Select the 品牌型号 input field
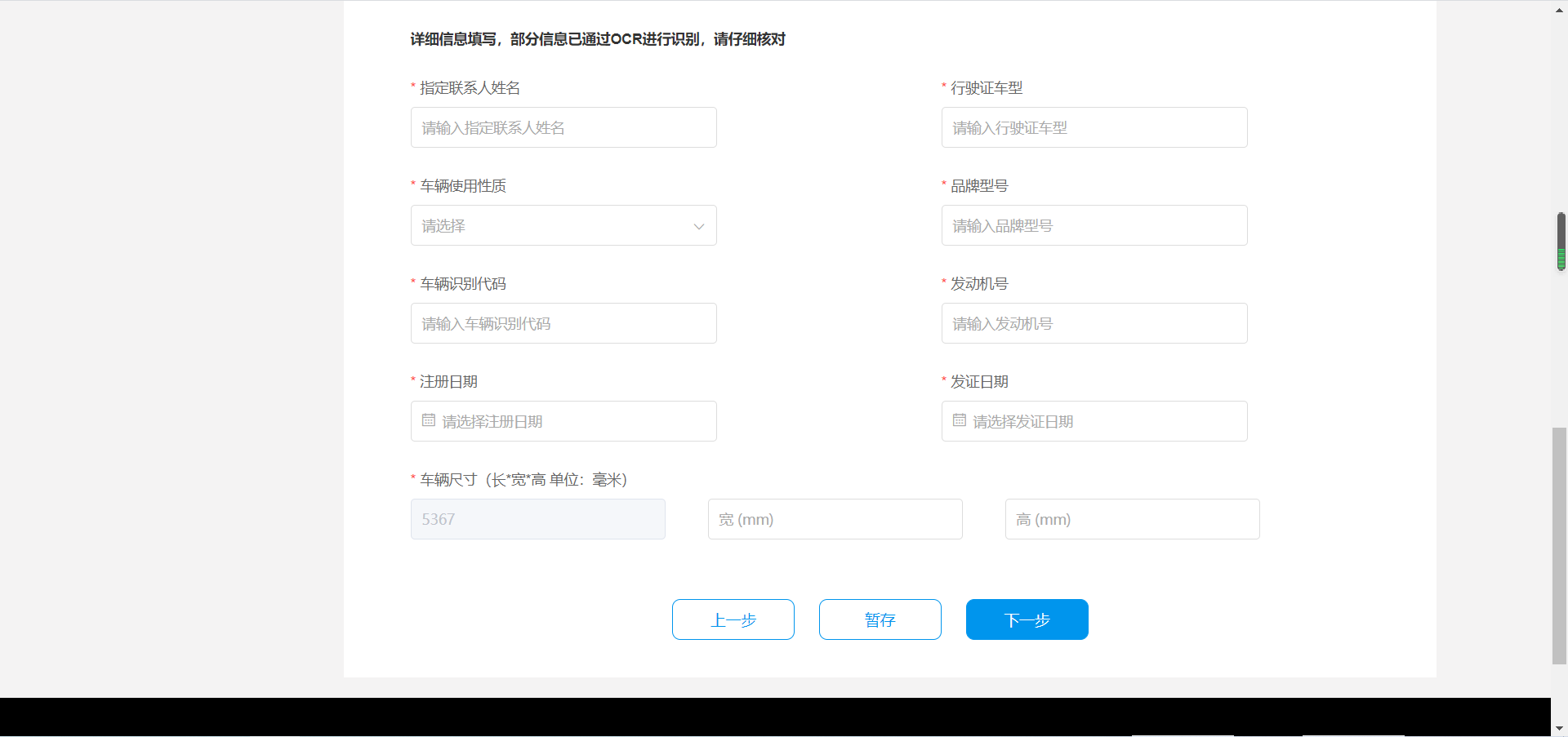Screen dimensions: 1568x737 point(1094,225)
